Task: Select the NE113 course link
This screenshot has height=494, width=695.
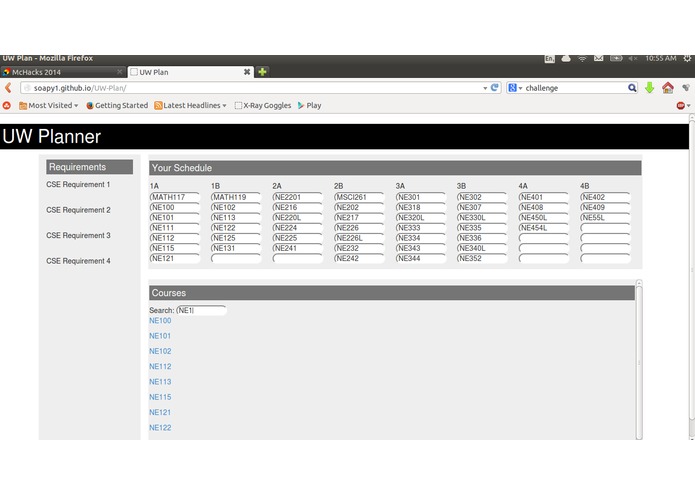Action: pyautogui.click(x=160, y=381)
